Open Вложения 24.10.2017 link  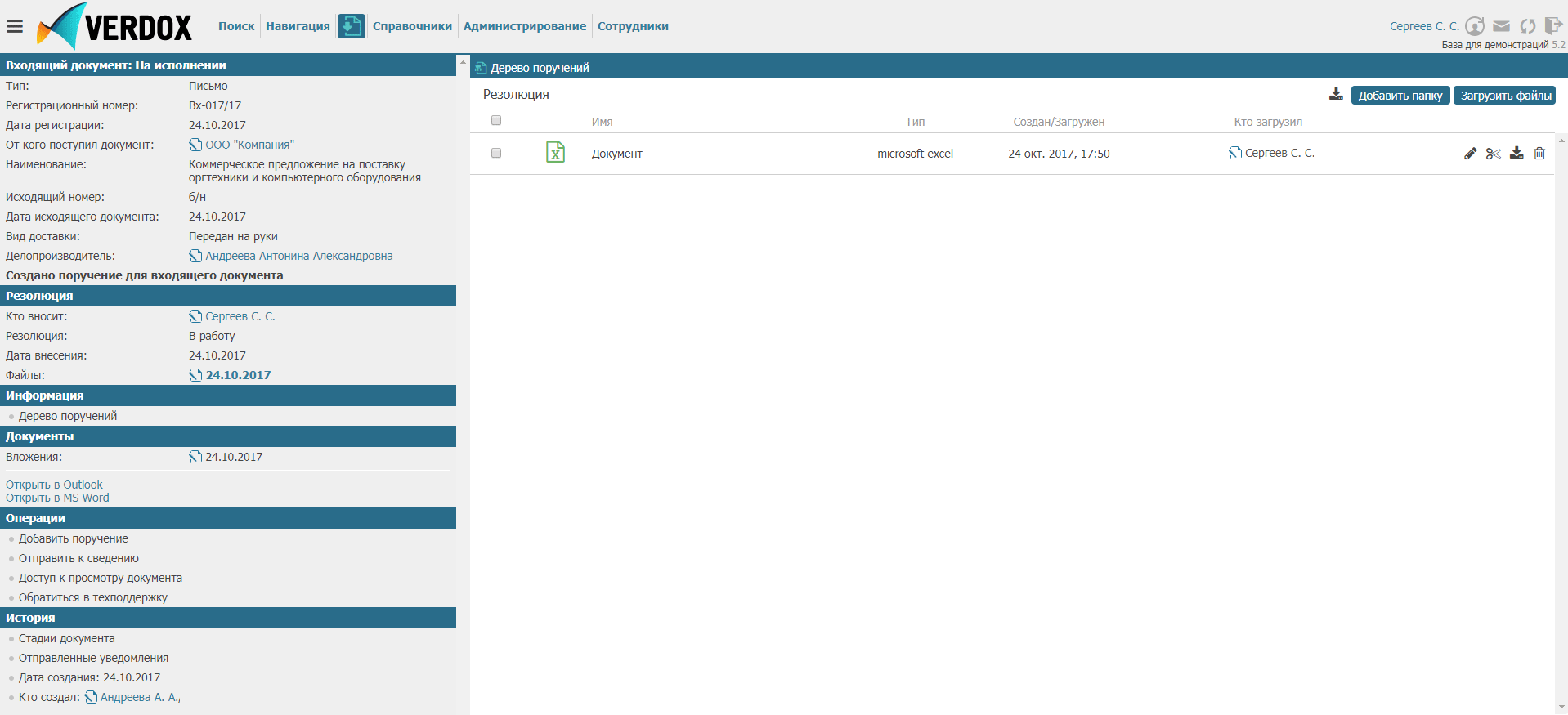coord(234,457)
